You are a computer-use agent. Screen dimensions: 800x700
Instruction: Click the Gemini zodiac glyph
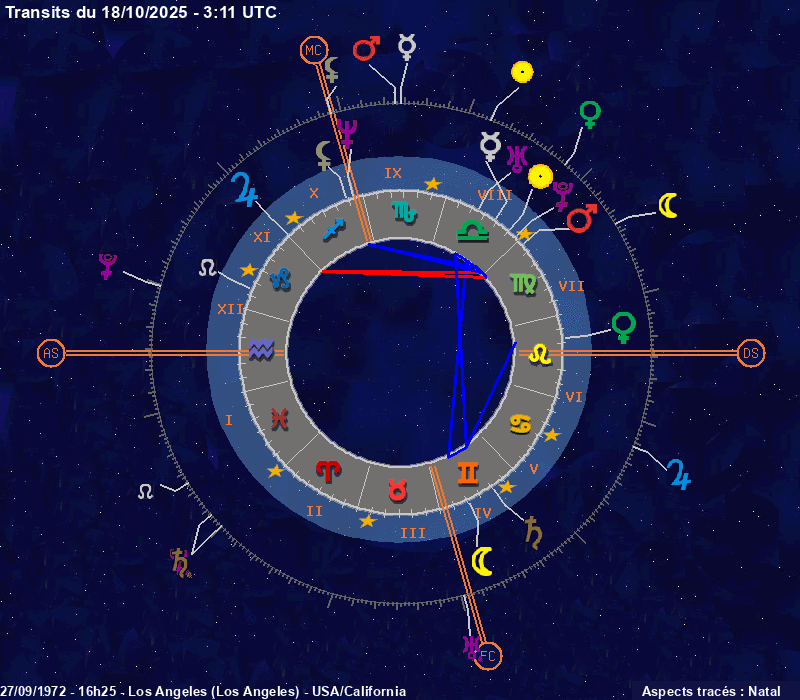pyautogui.click(x=468, y=472)
